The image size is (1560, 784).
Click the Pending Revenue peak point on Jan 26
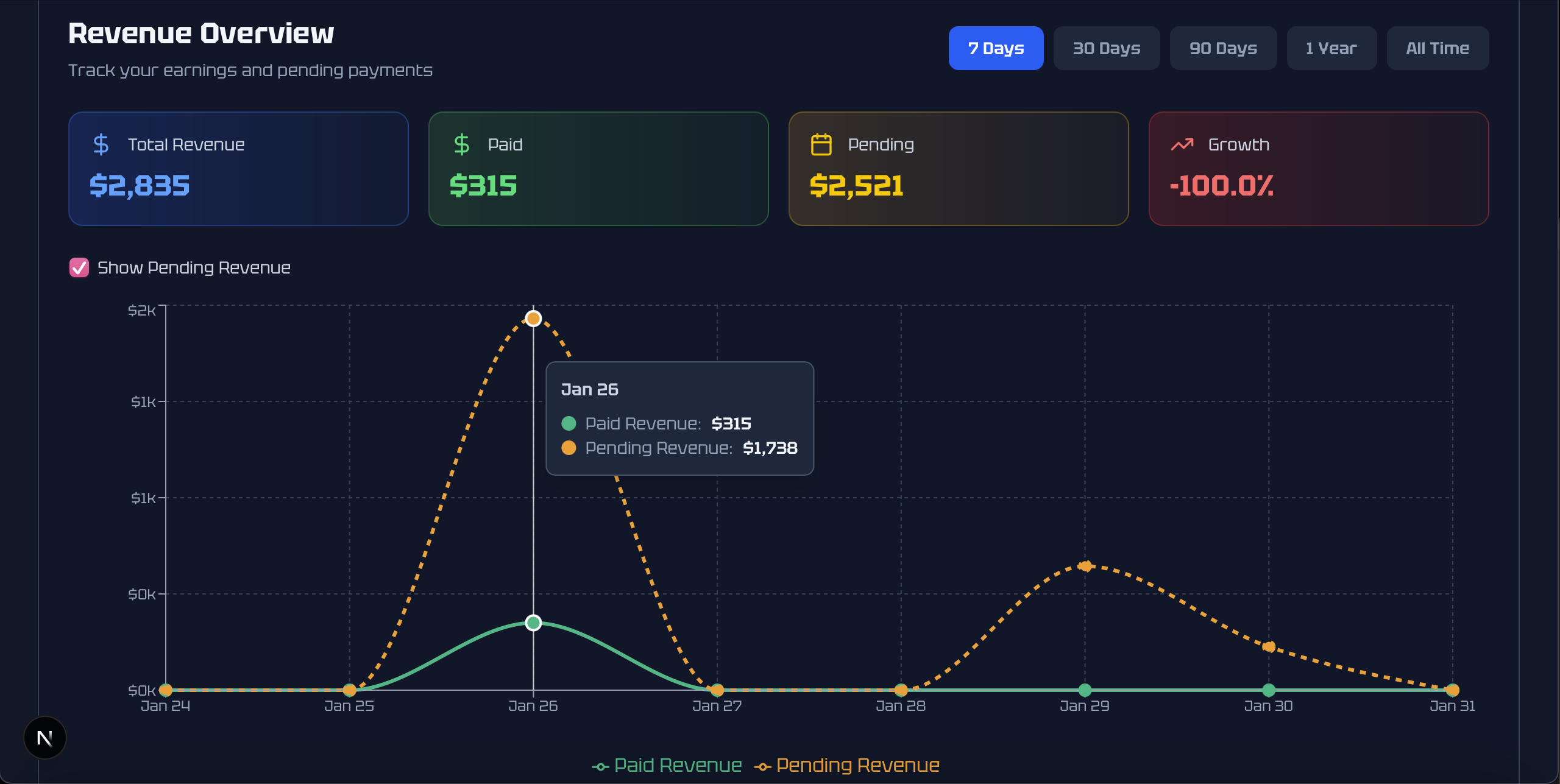[533, 319]
